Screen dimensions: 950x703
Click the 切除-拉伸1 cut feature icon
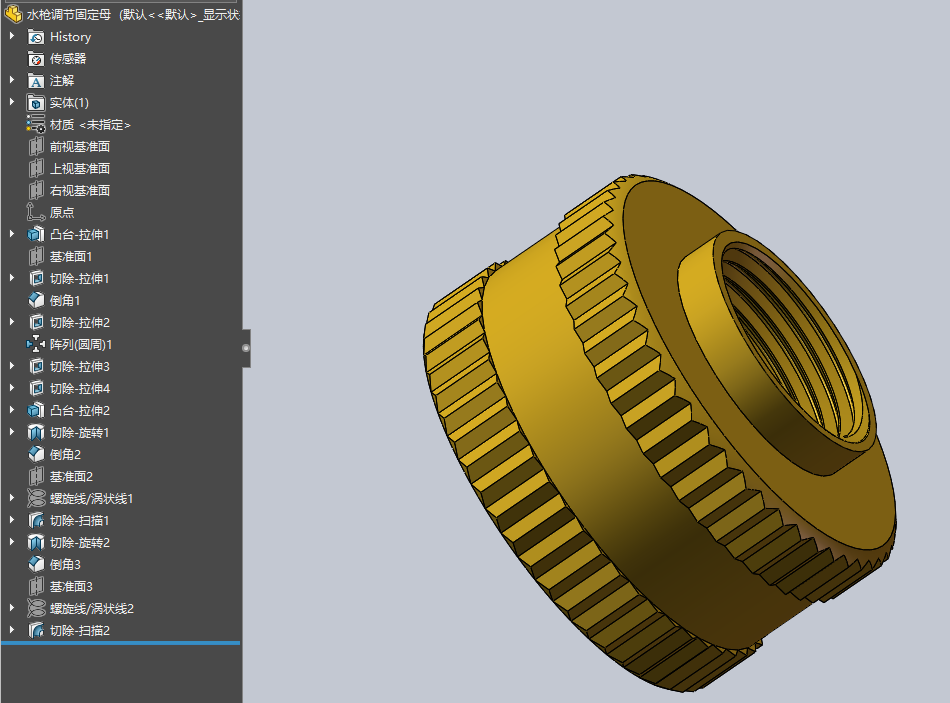click(x=36, y=279)
